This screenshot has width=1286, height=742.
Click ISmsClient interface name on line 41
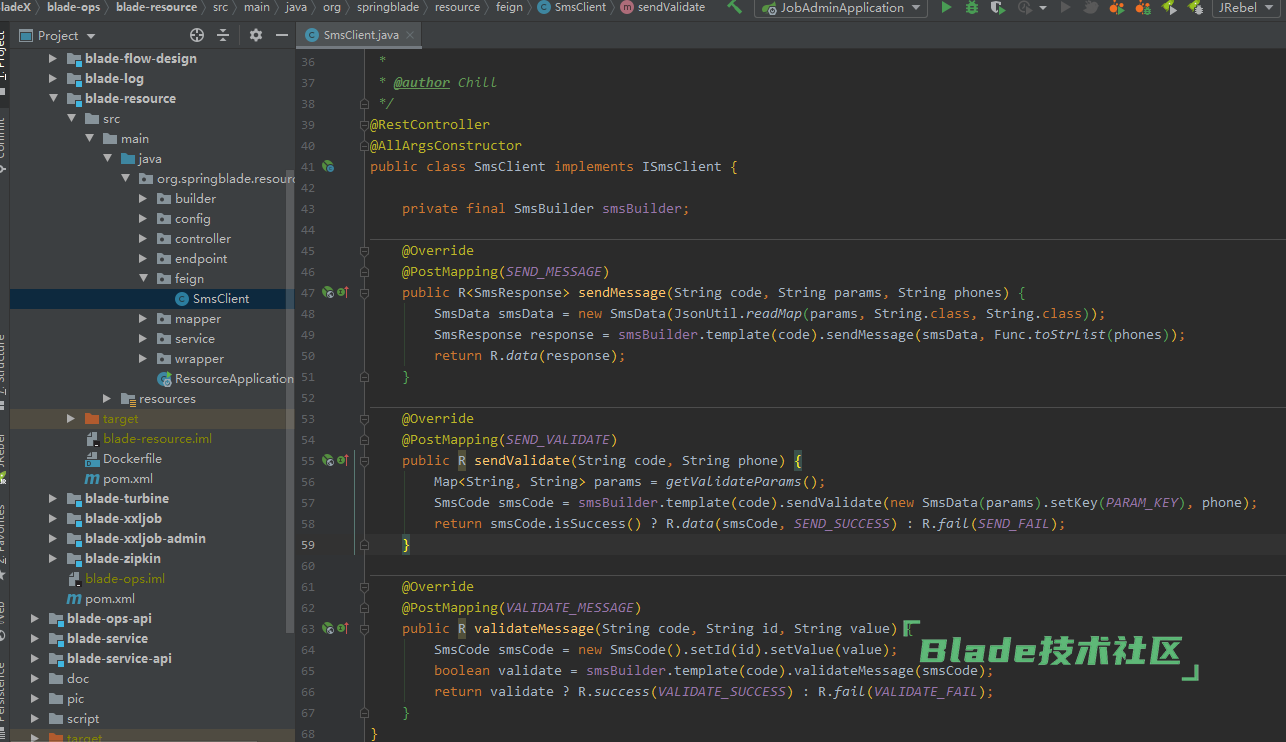coord(682,167)
